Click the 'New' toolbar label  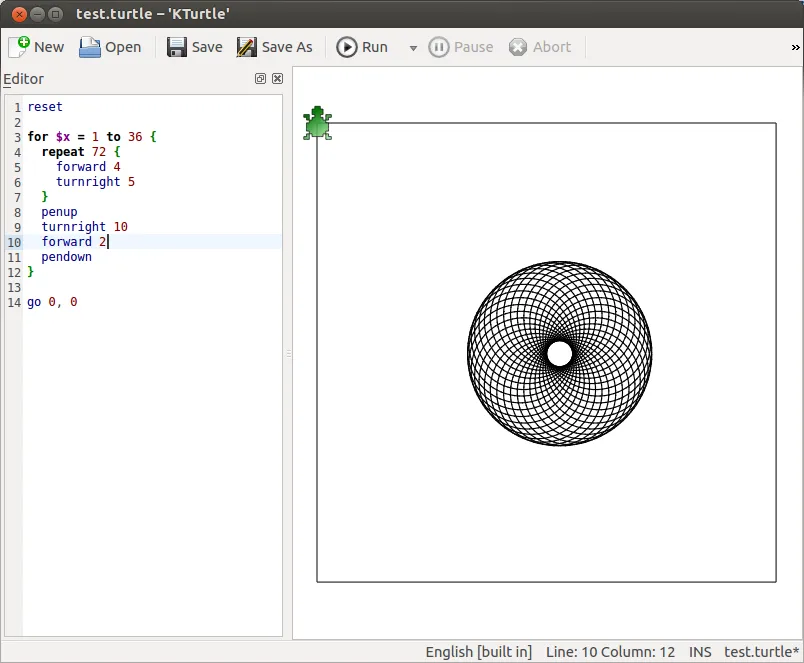point(49,47)
